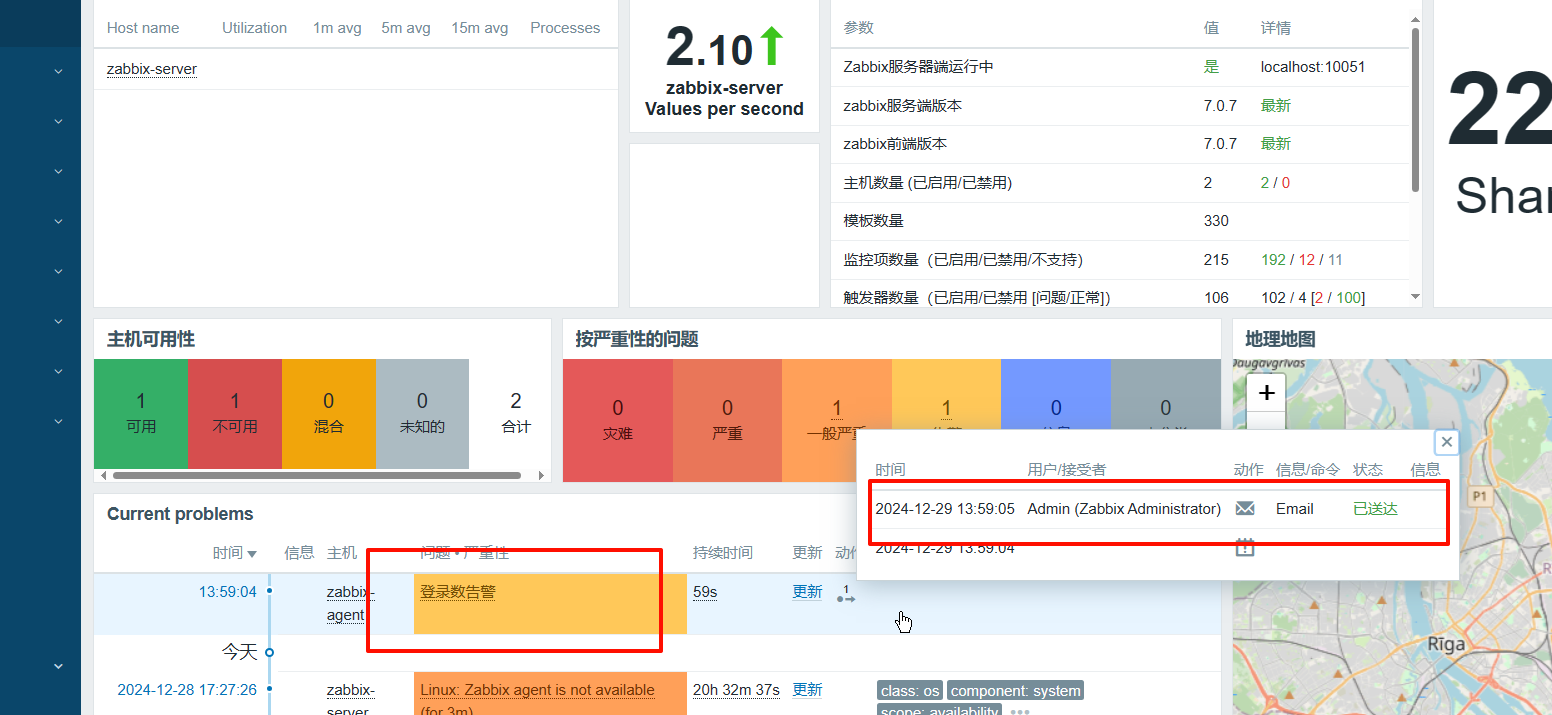Open the 一般严重 problem count
The width and height of the screenshot is (1552, 715).
point(837,408)
